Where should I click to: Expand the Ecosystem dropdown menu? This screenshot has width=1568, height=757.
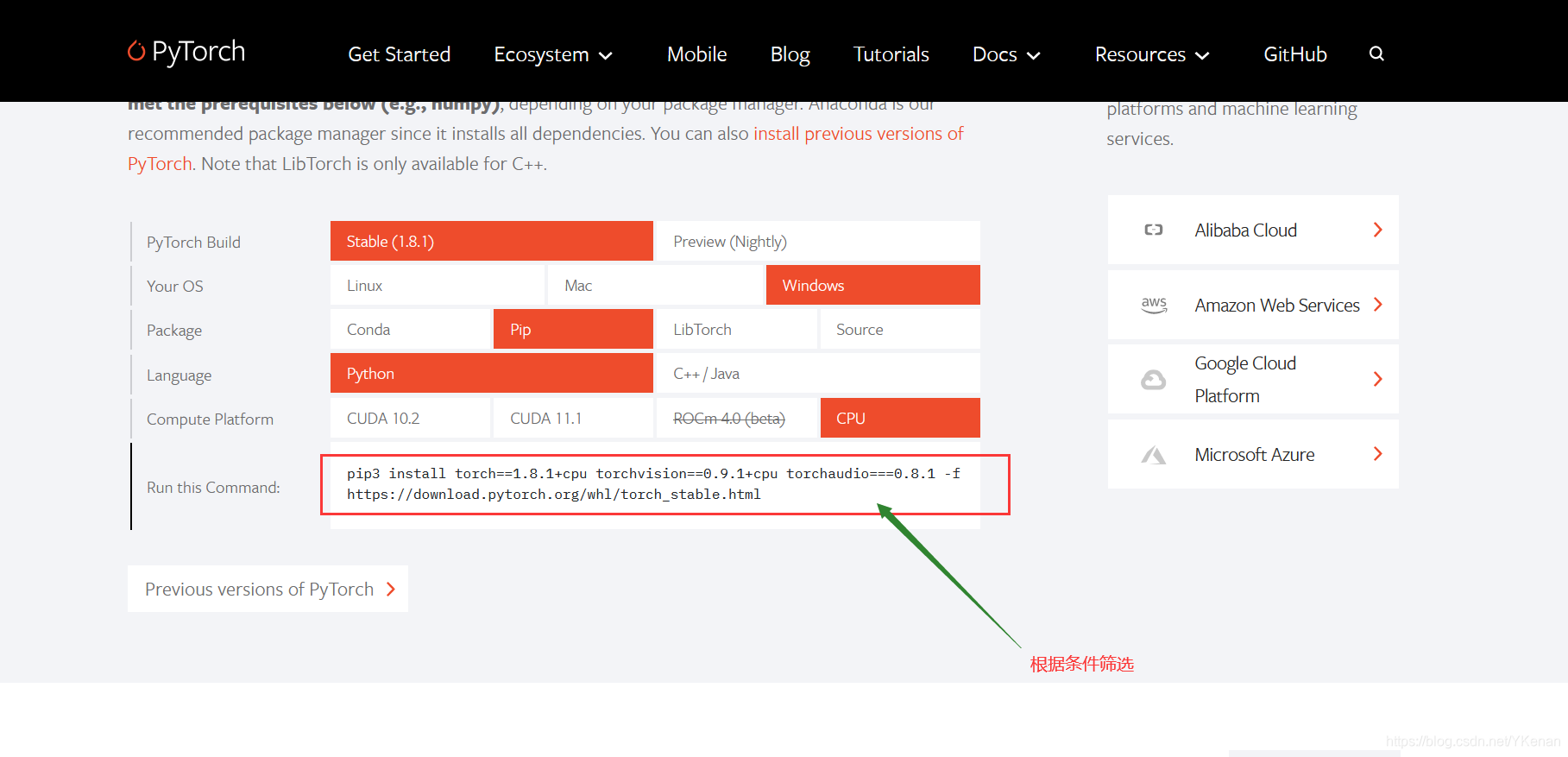coord(553,54)
